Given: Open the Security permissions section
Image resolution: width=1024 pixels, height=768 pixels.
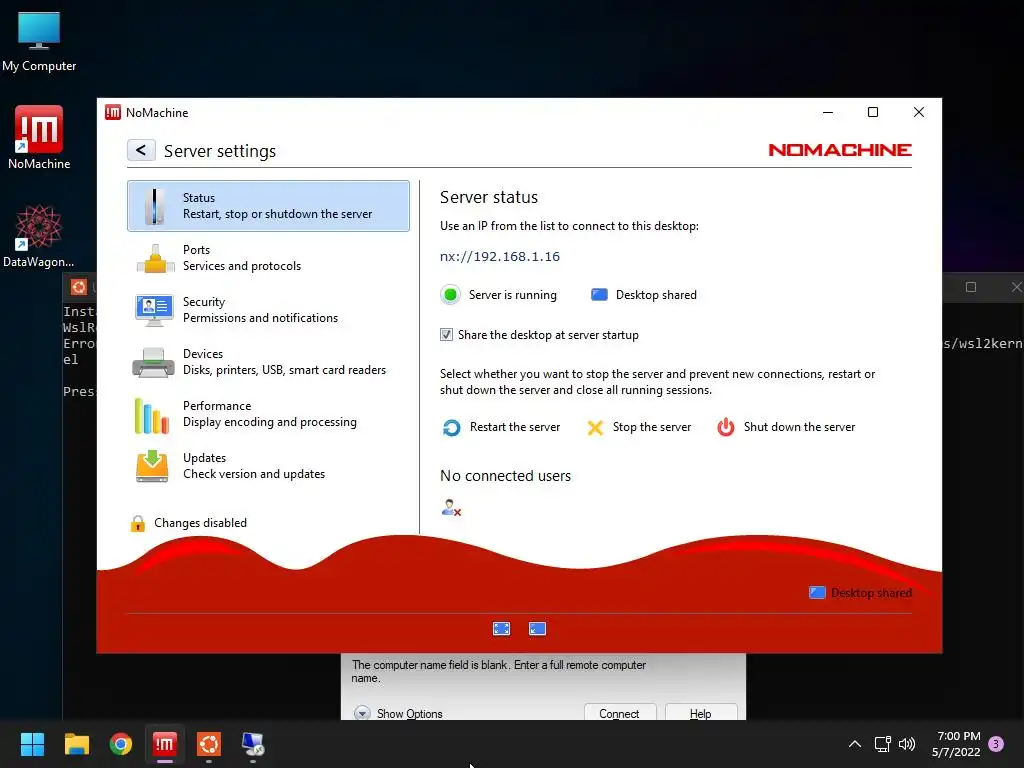Looking at the screenshot, I should click(x=268, y=310).
